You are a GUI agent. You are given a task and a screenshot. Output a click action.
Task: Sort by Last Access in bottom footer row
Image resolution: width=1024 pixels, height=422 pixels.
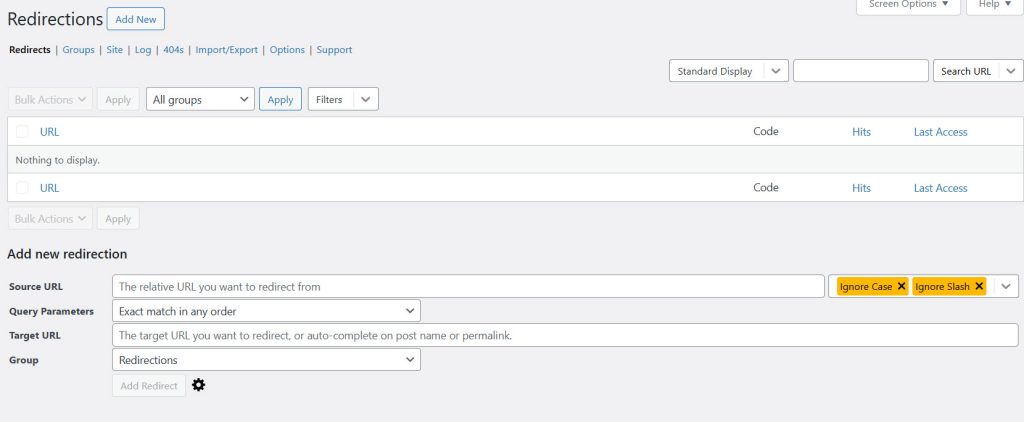(940, 187)
